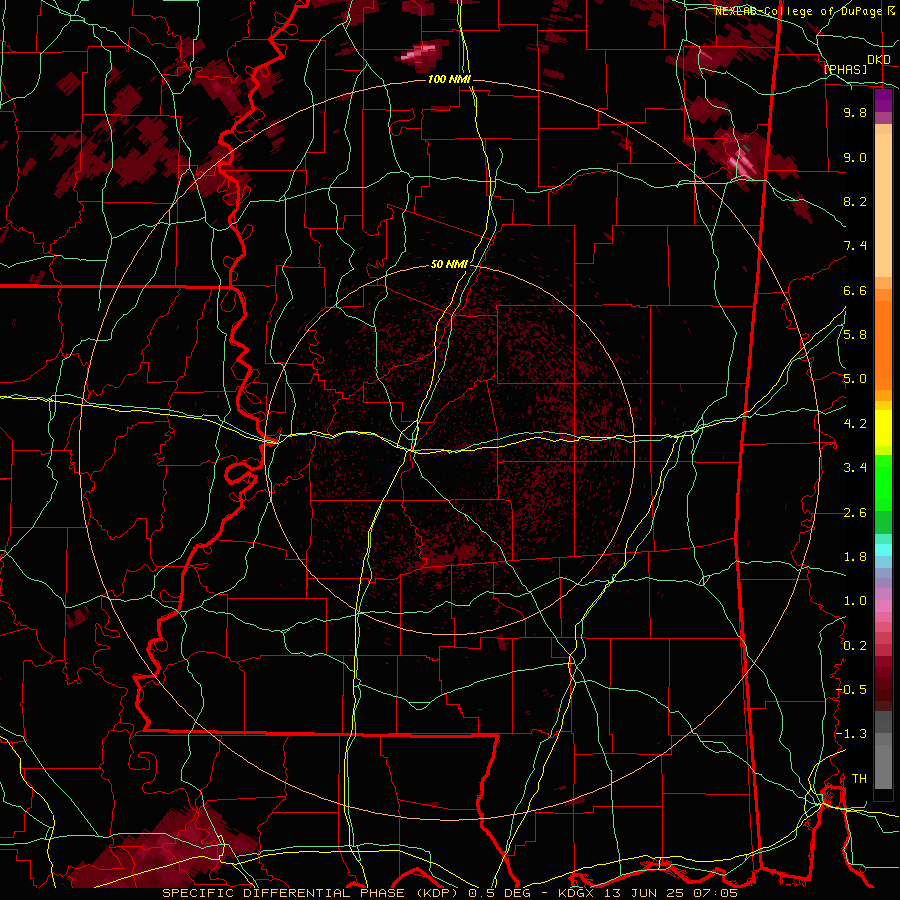This screenshot has width=900, height=900.
Task: Click the 5.0 value on the color scale
Action: (855, 379)
